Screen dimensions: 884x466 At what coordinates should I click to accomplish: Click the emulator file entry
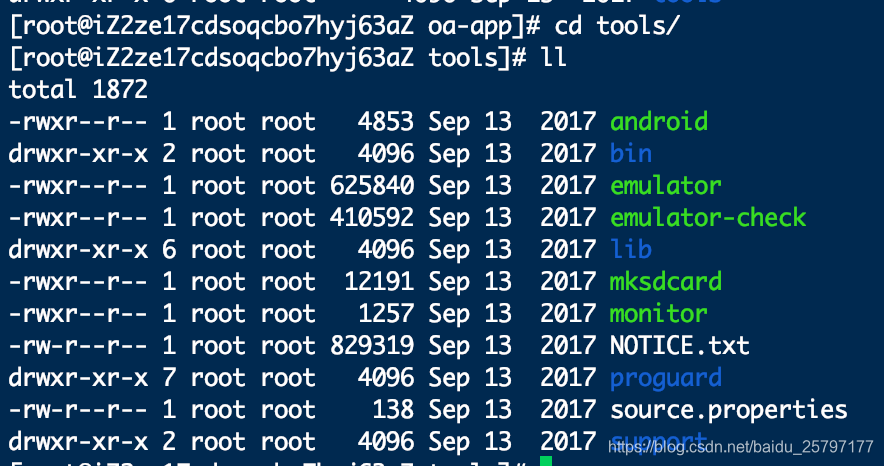(x=666, y=185)
